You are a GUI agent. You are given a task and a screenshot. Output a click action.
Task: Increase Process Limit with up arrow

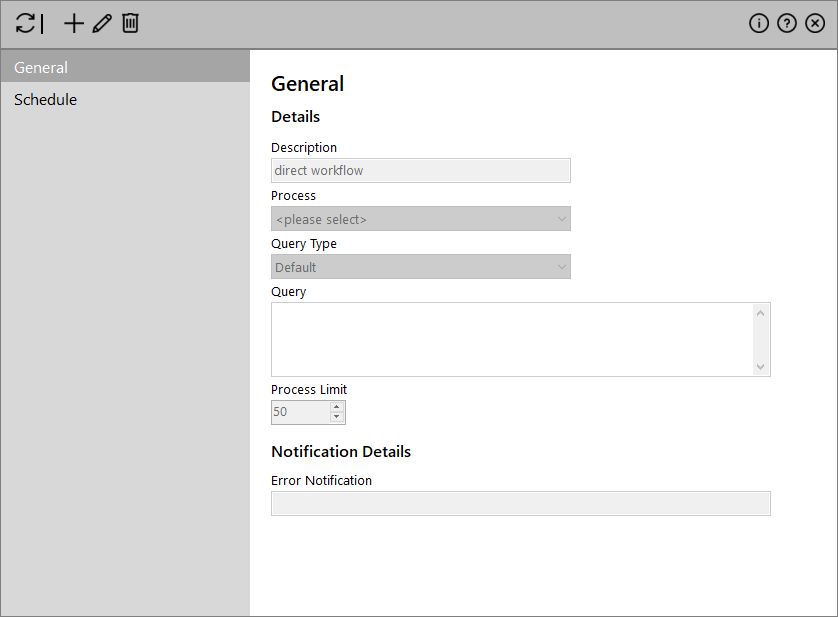[337, 407]
